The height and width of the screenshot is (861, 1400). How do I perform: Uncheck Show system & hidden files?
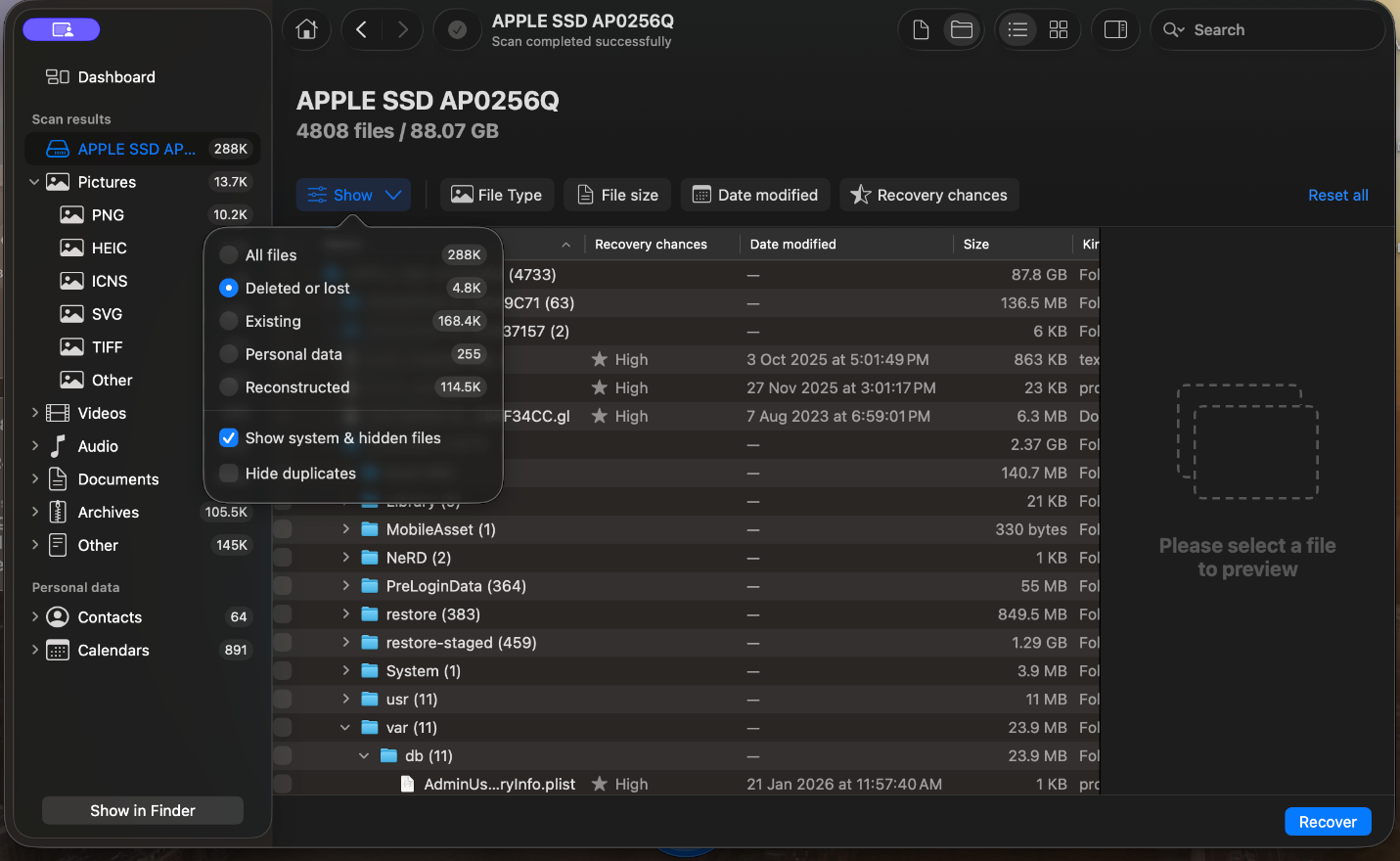[x=228, y=437]
